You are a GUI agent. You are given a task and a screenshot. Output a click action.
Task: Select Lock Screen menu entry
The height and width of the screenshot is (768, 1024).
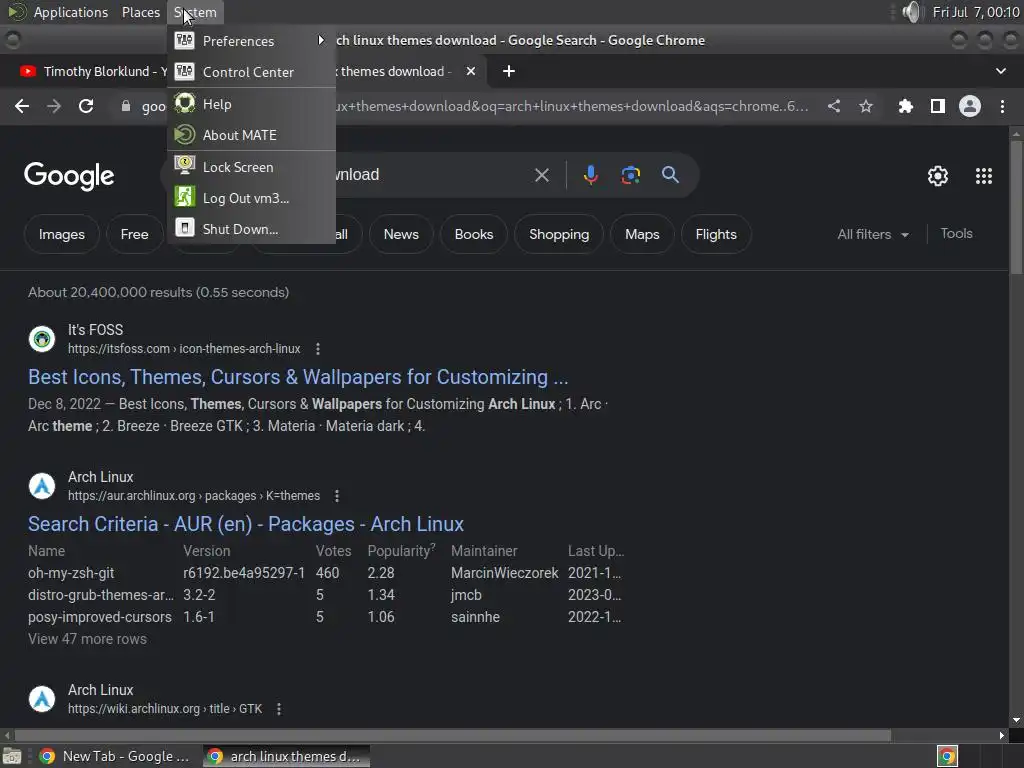click(x=251, y=167)
